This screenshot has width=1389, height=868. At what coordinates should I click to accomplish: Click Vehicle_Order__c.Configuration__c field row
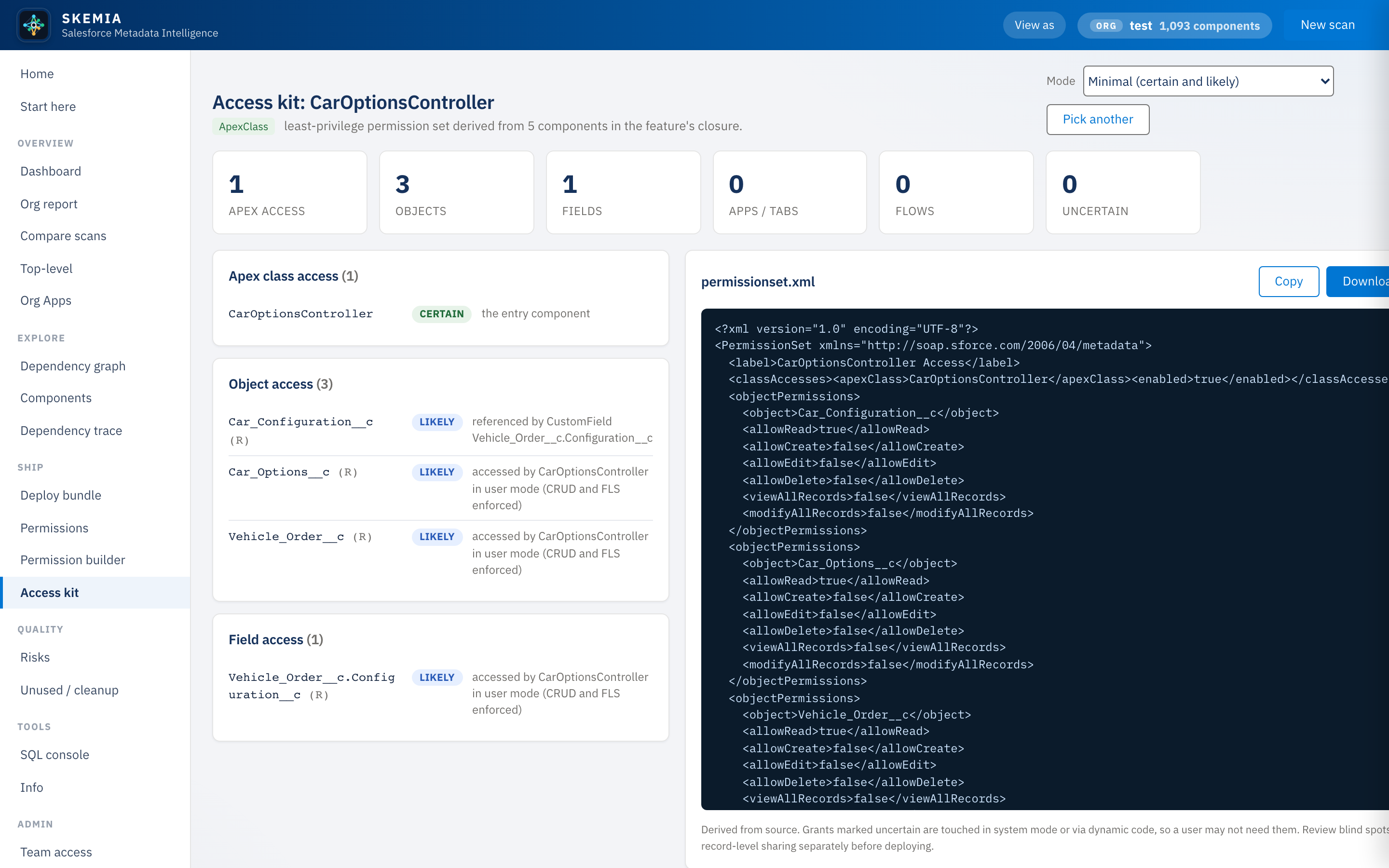tap(441, 693)
